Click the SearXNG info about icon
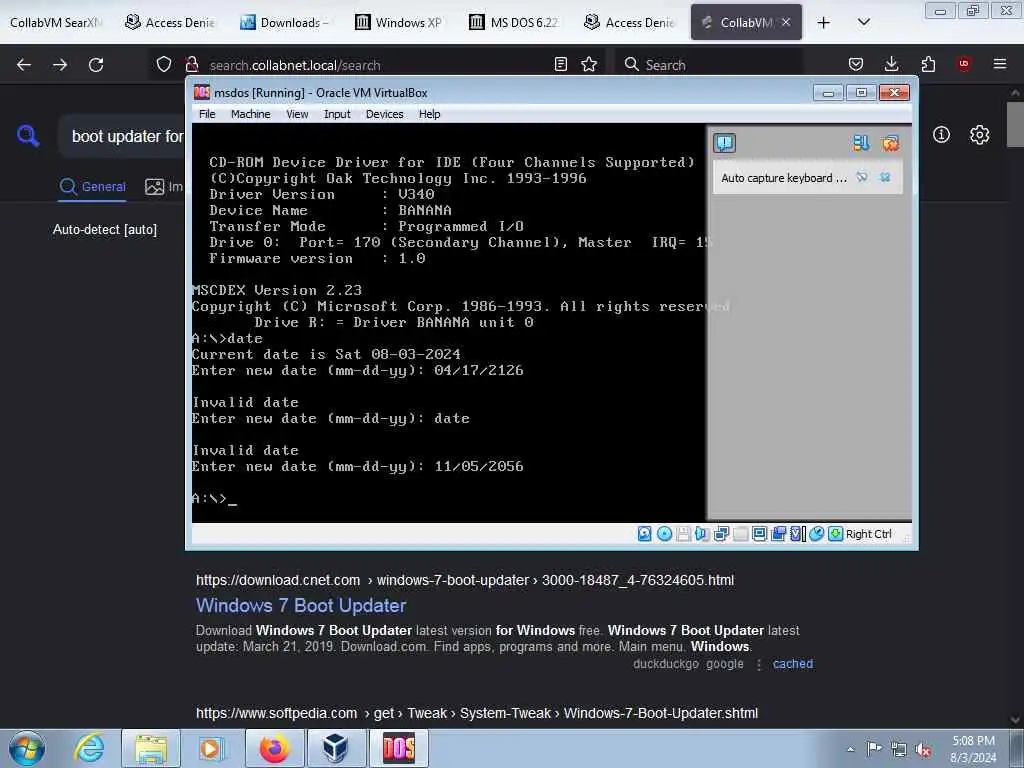The image size is (1024, 768). point(941,135)
